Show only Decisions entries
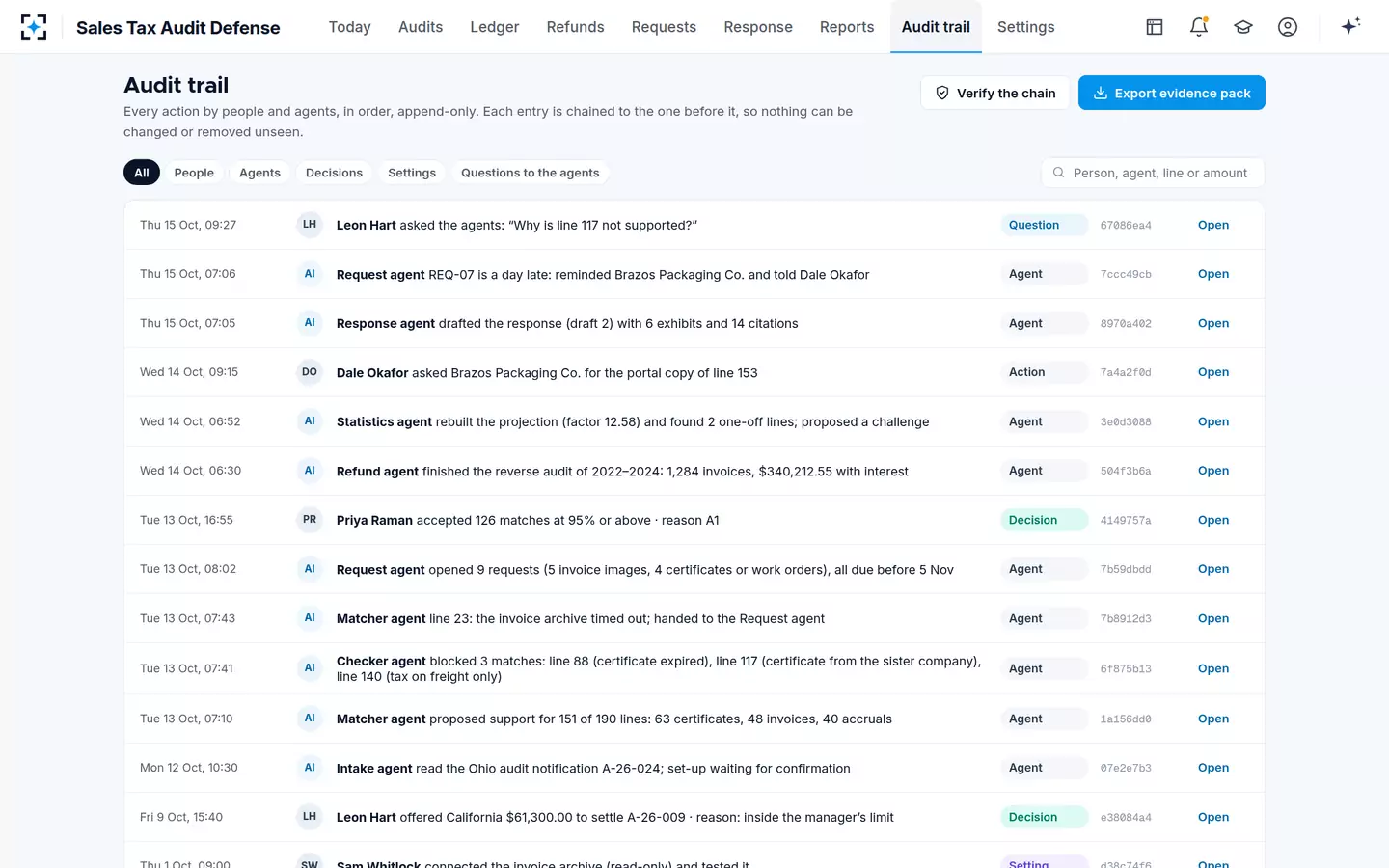Screen dimensions: 1389x868 click(x=334, y=173)
